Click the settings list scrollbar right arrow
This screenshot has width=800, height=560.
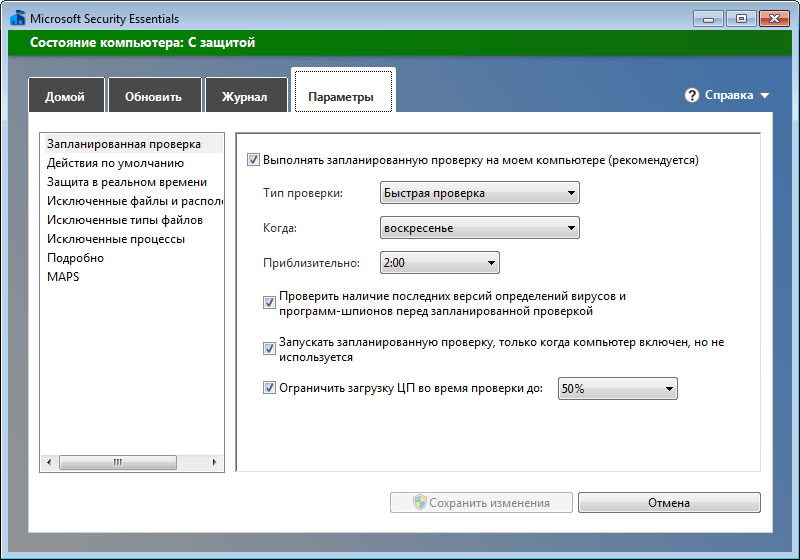[214, 462]
